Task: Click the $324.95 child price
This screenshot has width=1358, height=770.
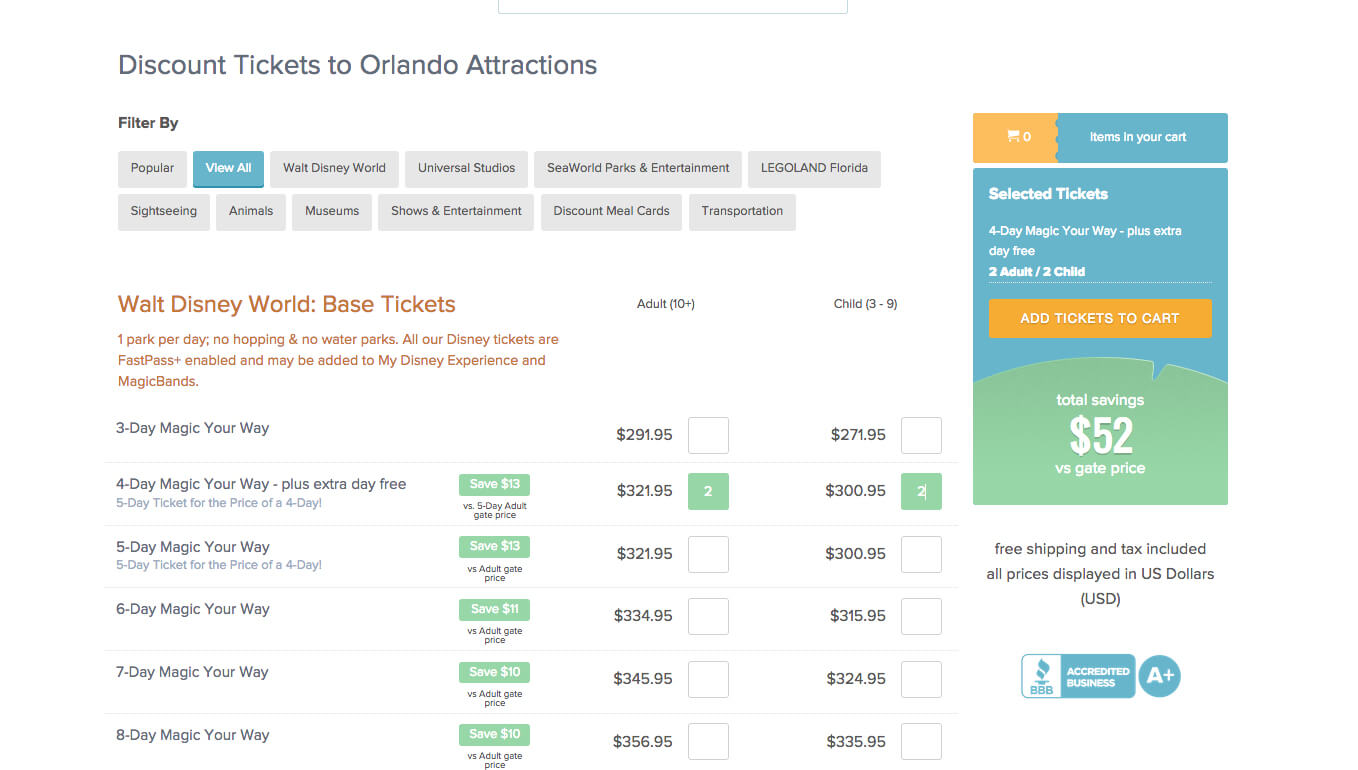Action: point(856,679)
